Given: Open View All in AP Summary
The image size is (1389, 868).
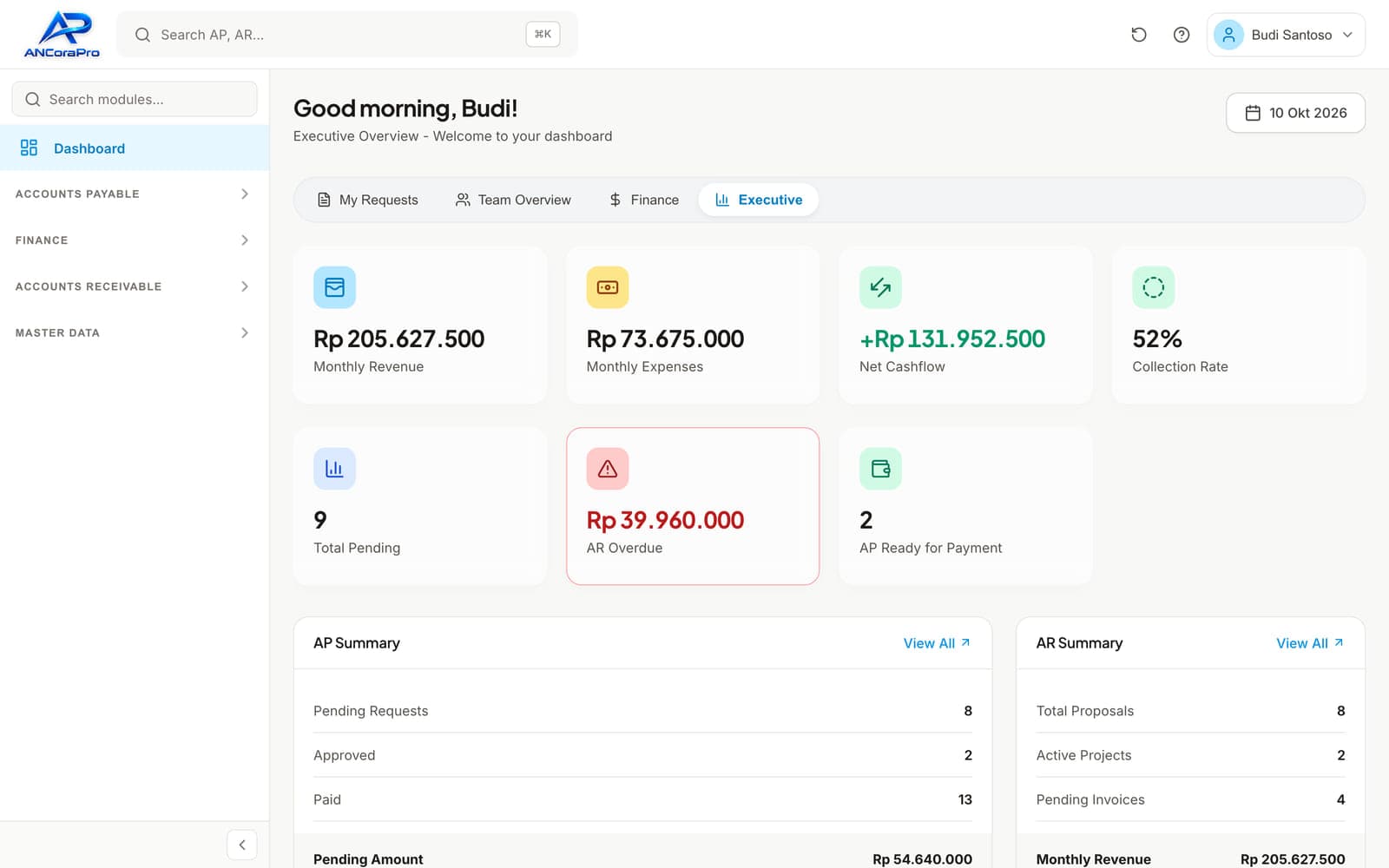Looking at the screenshot, I should pos(937,643).
